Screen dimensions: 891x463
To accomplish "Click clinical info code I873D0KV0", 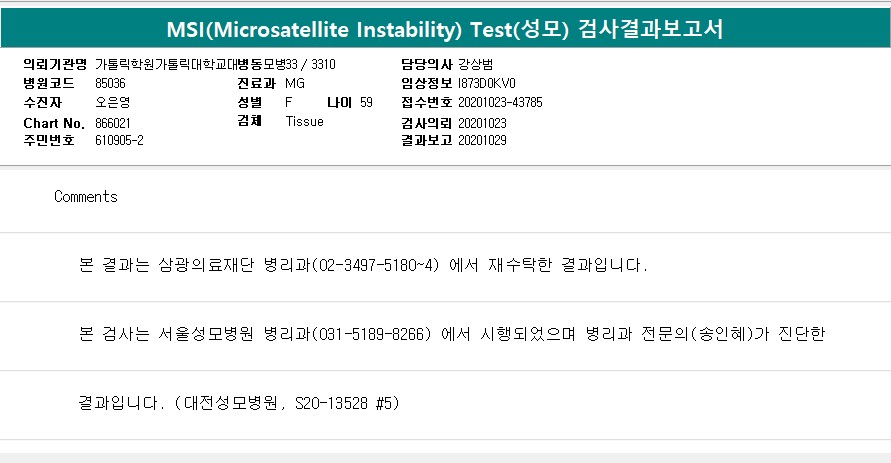I will (487, 83).
